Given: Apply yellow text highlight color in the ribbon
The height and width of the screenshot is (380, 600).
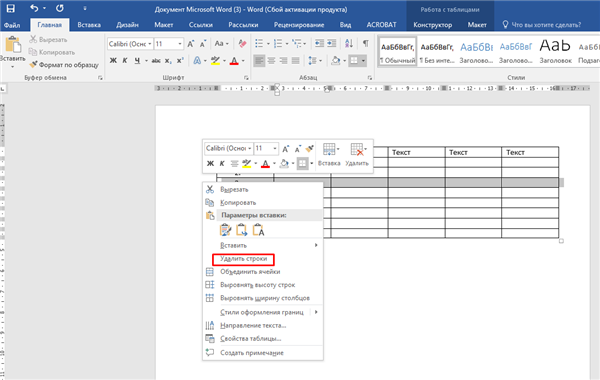Looking at the screenshot, I should click(215, 60).
